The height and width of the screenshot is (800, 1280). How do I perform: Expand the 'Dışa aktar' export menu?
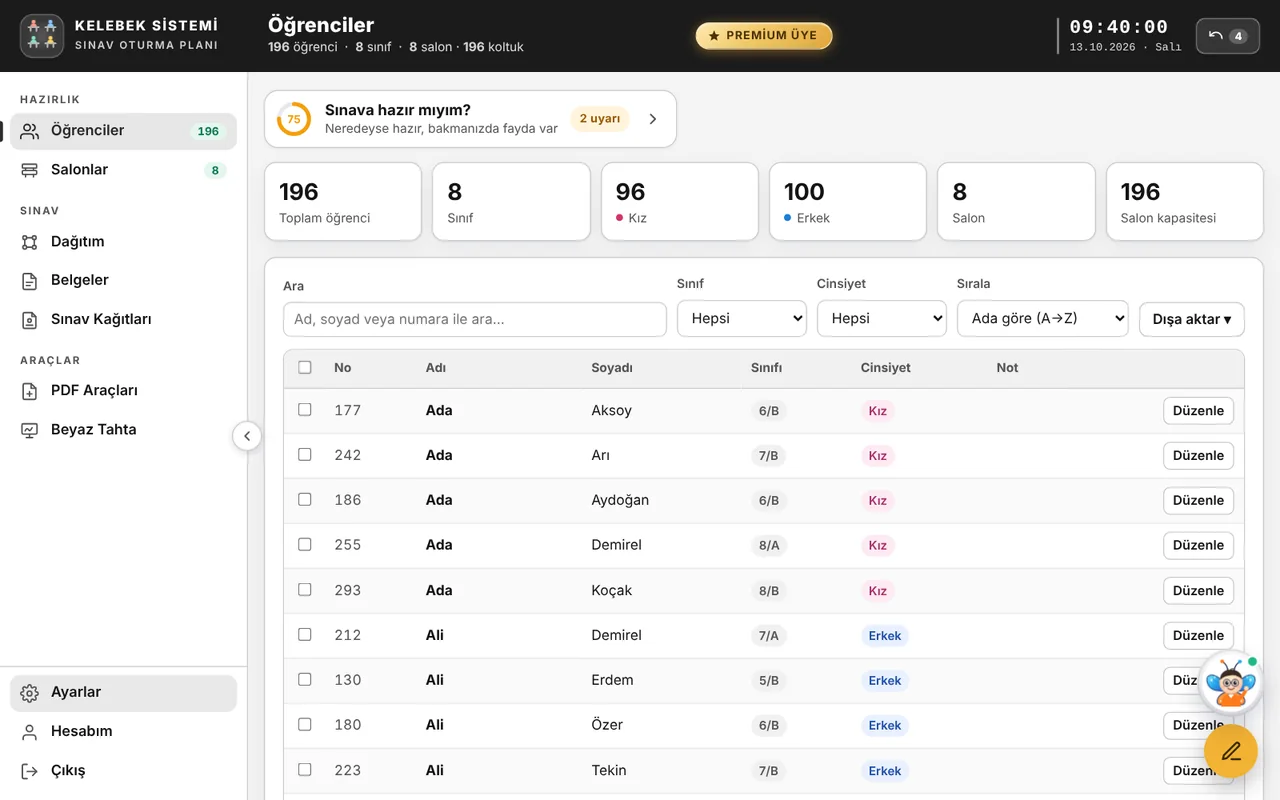(1192, 320)
